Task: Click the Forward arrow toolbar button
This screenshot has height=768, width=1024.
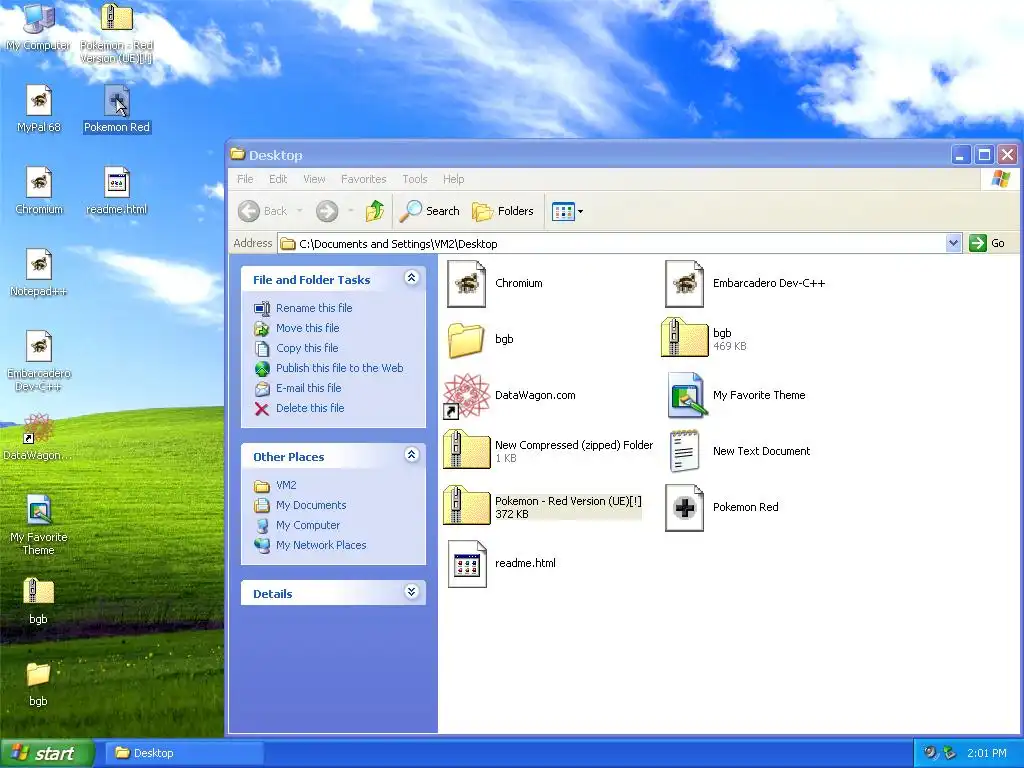Action: pos(327,211)
